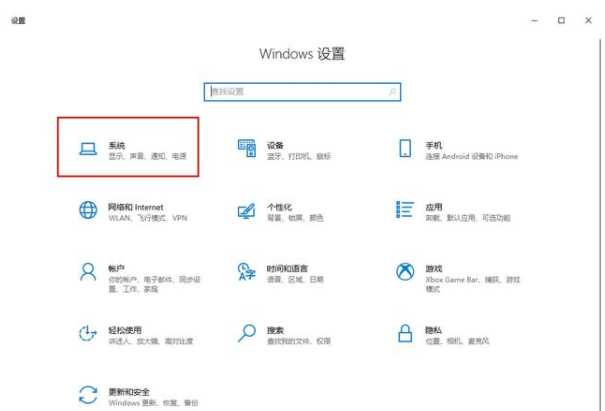Select the 搜索 category title

coord(275,330)
